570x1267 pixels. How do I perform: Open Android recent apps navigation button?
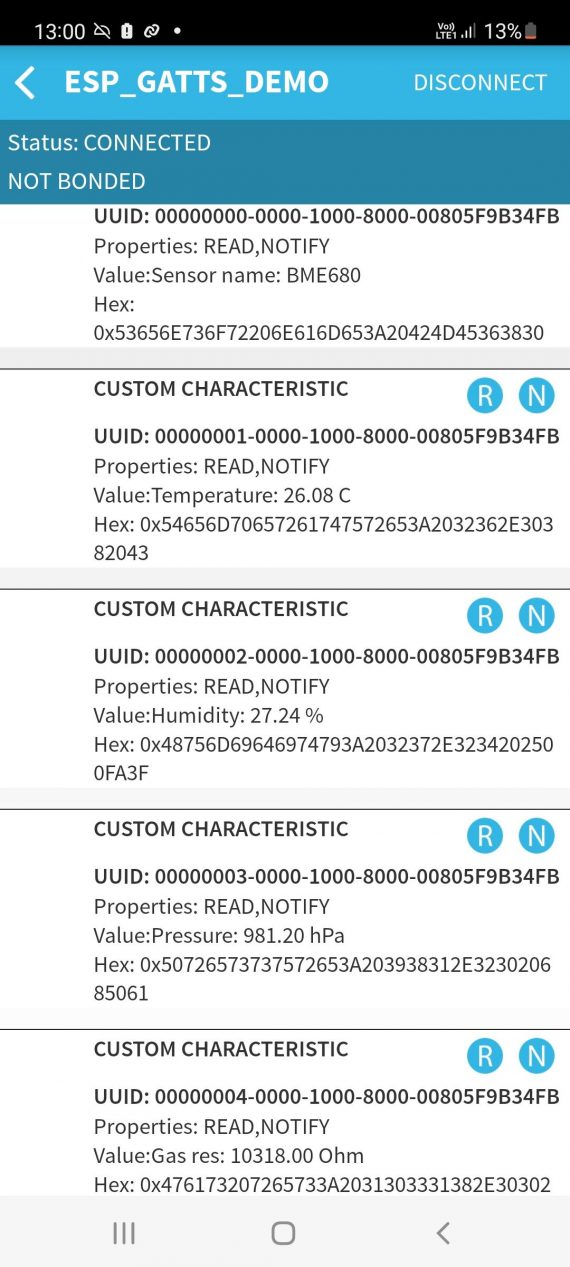124,1233
